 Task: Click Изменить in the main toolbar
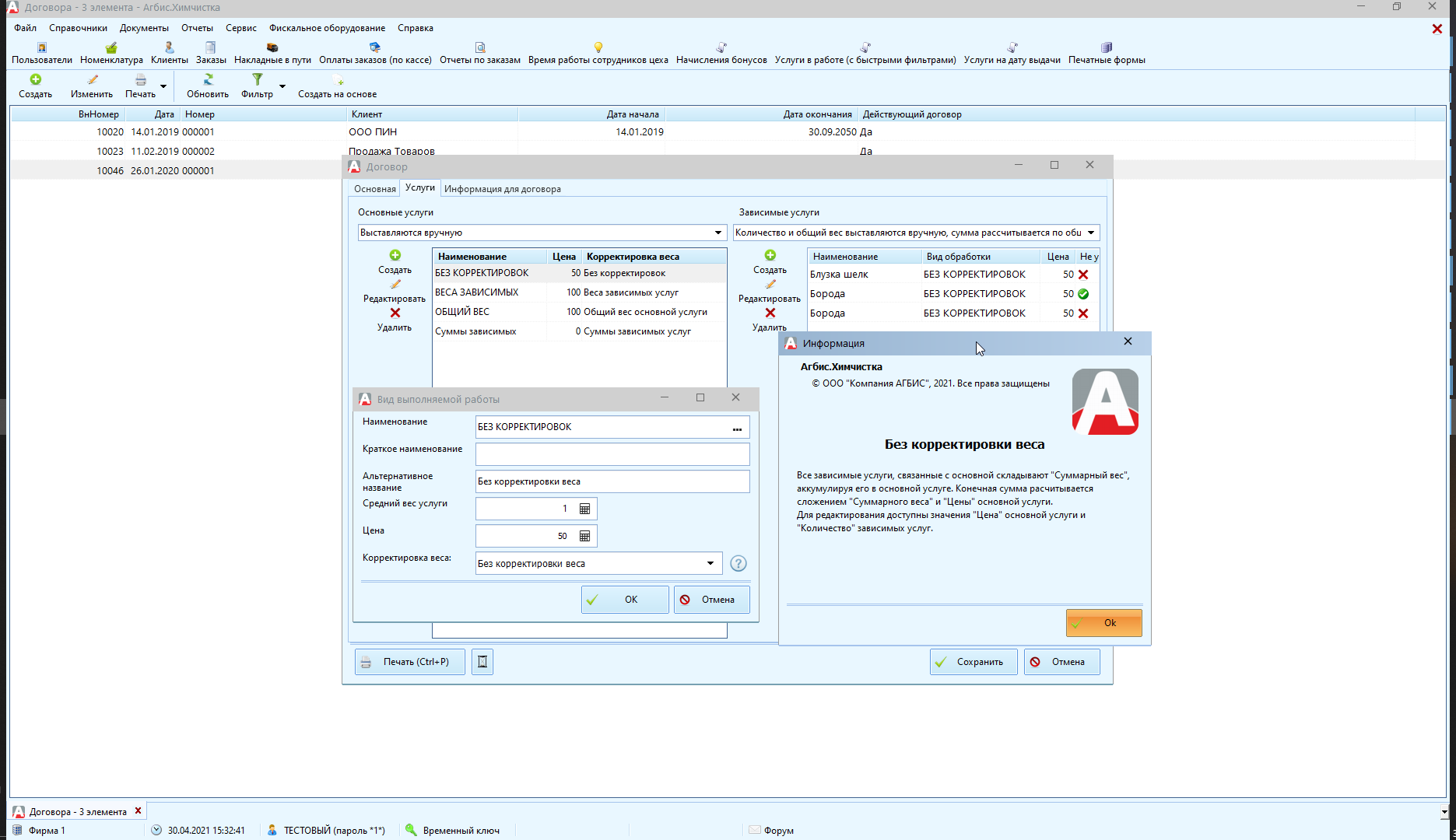coord(92,86)
